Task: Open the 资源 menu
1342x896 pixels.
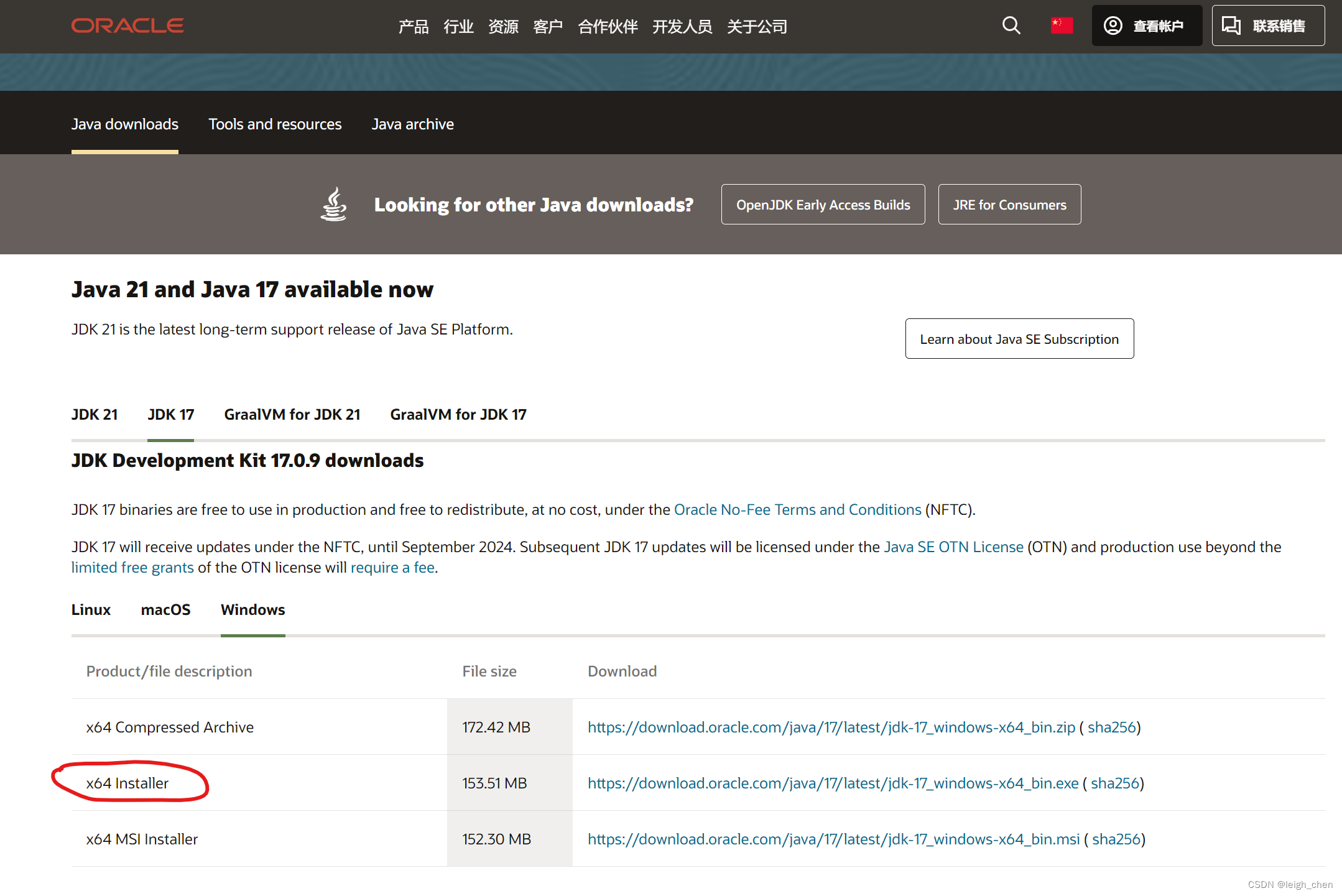Action: coord(503,26)
